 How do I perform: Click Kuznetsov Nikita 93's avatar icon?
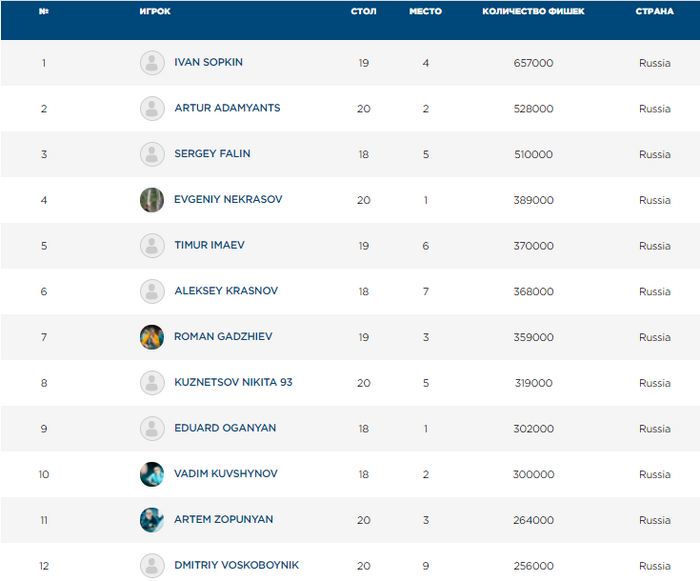coord(152,383)
